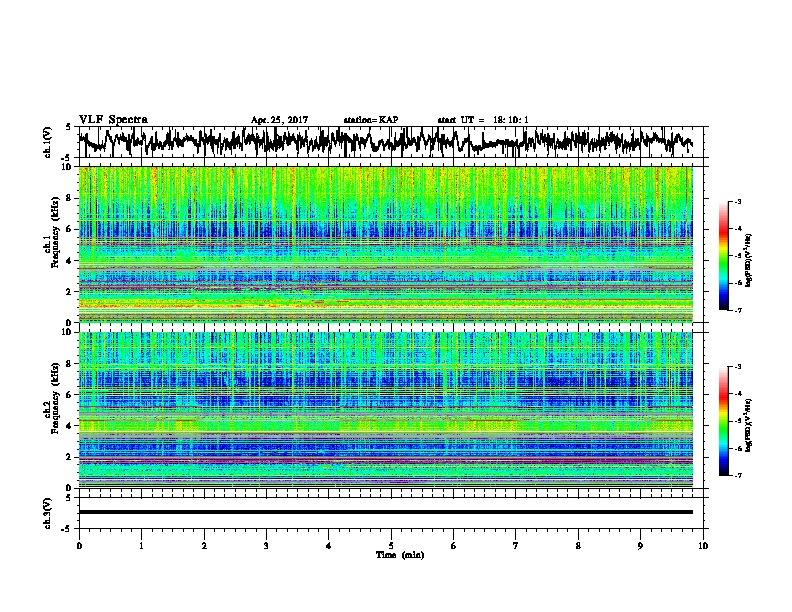The height and width of the screenshot is (612, 792).
Task: Click the date 'Apr. 25, 2017'
Action: 279,120
